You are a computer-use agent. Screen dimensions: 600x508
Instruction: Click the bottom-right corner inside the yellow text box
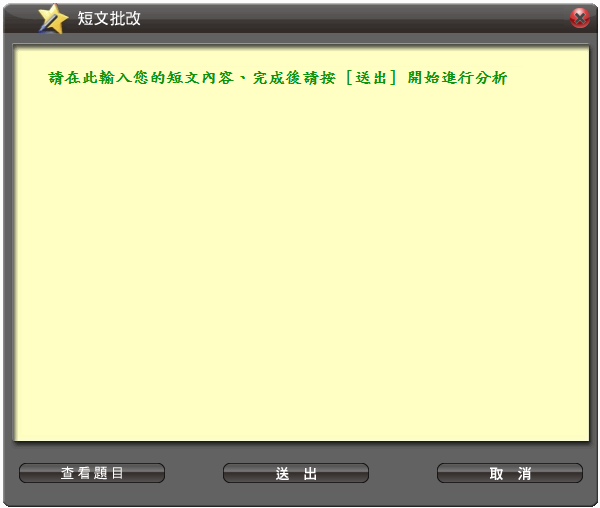point(580,433)
